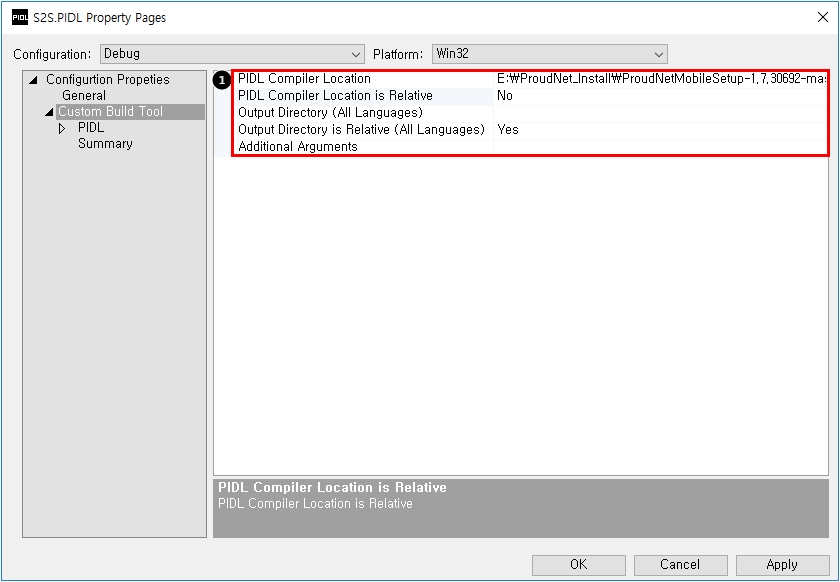The height and width of the screenshot is (582, 840).
Task: Select the PIDL tree item
Action: pyautogui.click(x=91, y=128)
